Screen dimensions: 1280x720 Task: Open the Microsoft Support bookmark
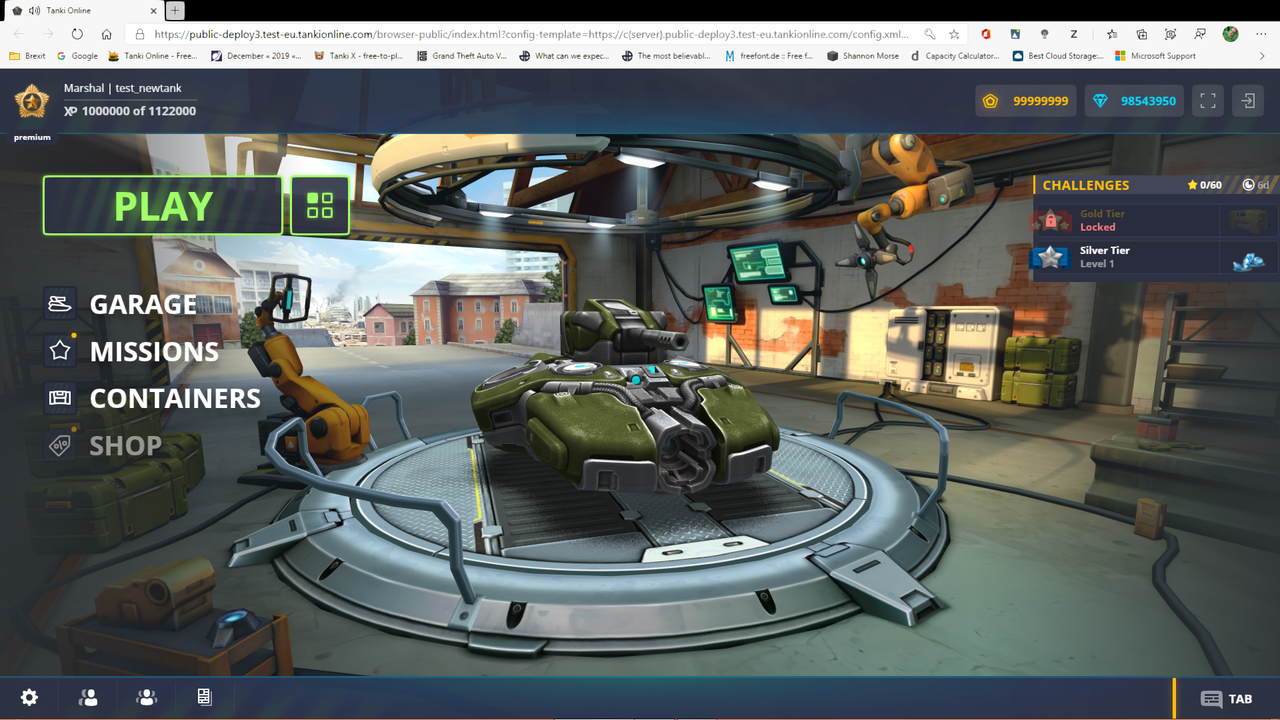1155,56
